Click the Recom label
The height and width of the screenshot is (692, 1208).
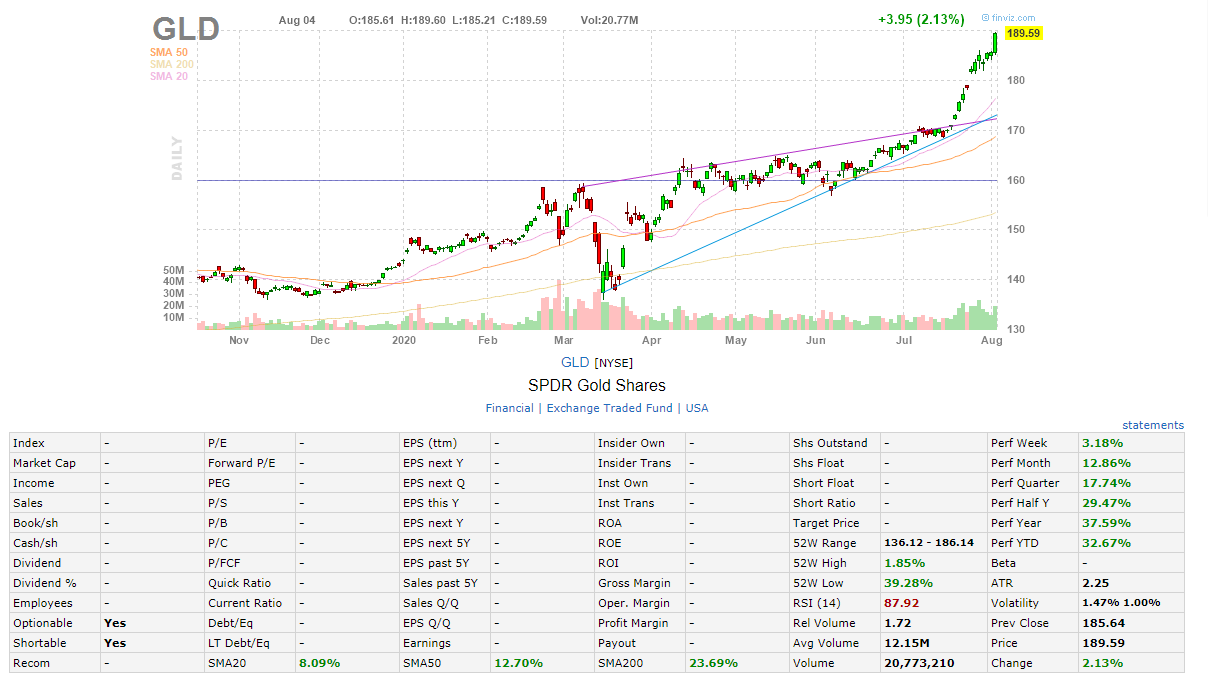click(x=31, y=663)
